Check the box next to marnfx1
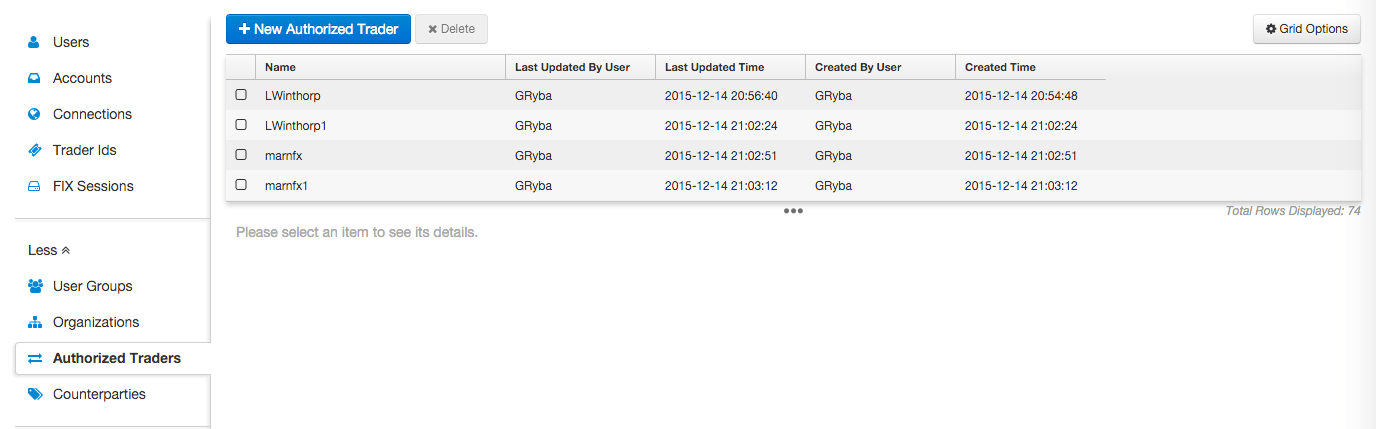Image resolution: width=1376 pixels, height=429 pixels. (x=240, y=185)
